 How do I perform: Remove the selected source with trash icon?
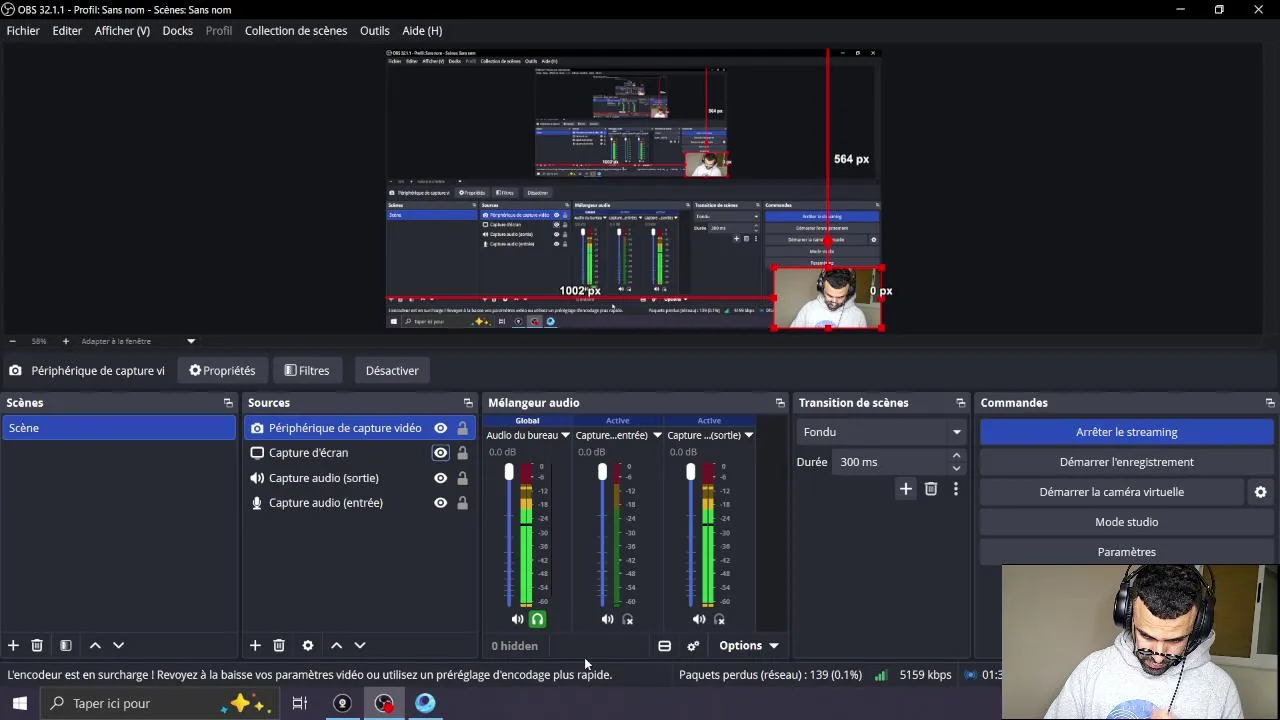[279, 646]
